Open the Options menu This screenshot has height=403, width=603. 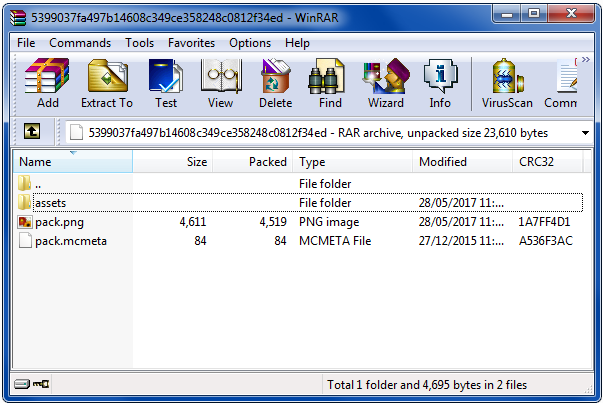point(250,43)
